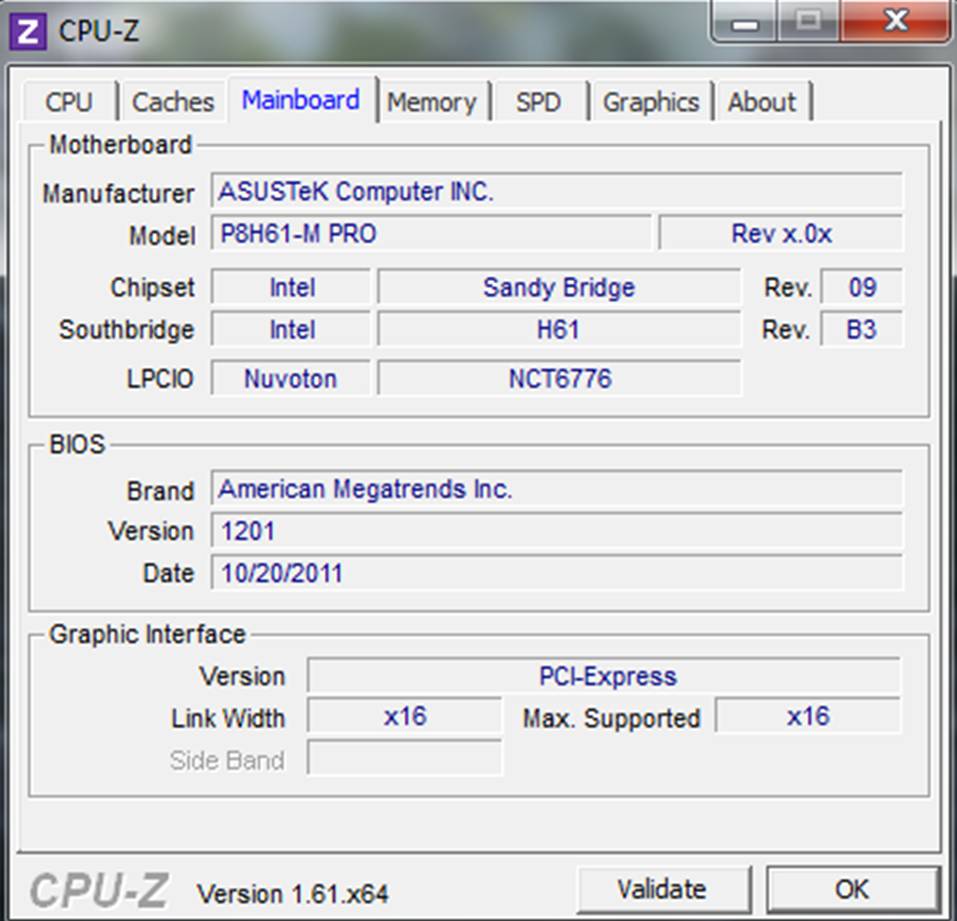Click the Motherboard group heading
Image resolution: width=957 pixels, height=921 pixels.
[x=121, y=145]
